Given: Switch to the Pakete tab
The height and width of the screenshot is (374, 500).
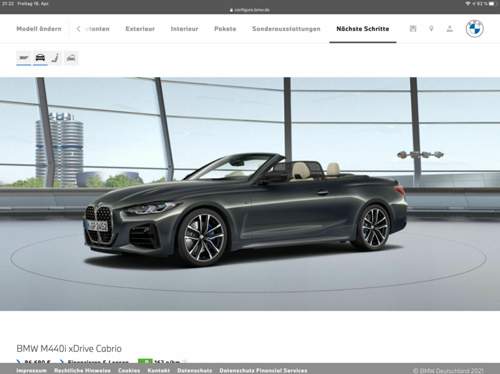Looking at the screenshot, I should (x=225, y=29).
